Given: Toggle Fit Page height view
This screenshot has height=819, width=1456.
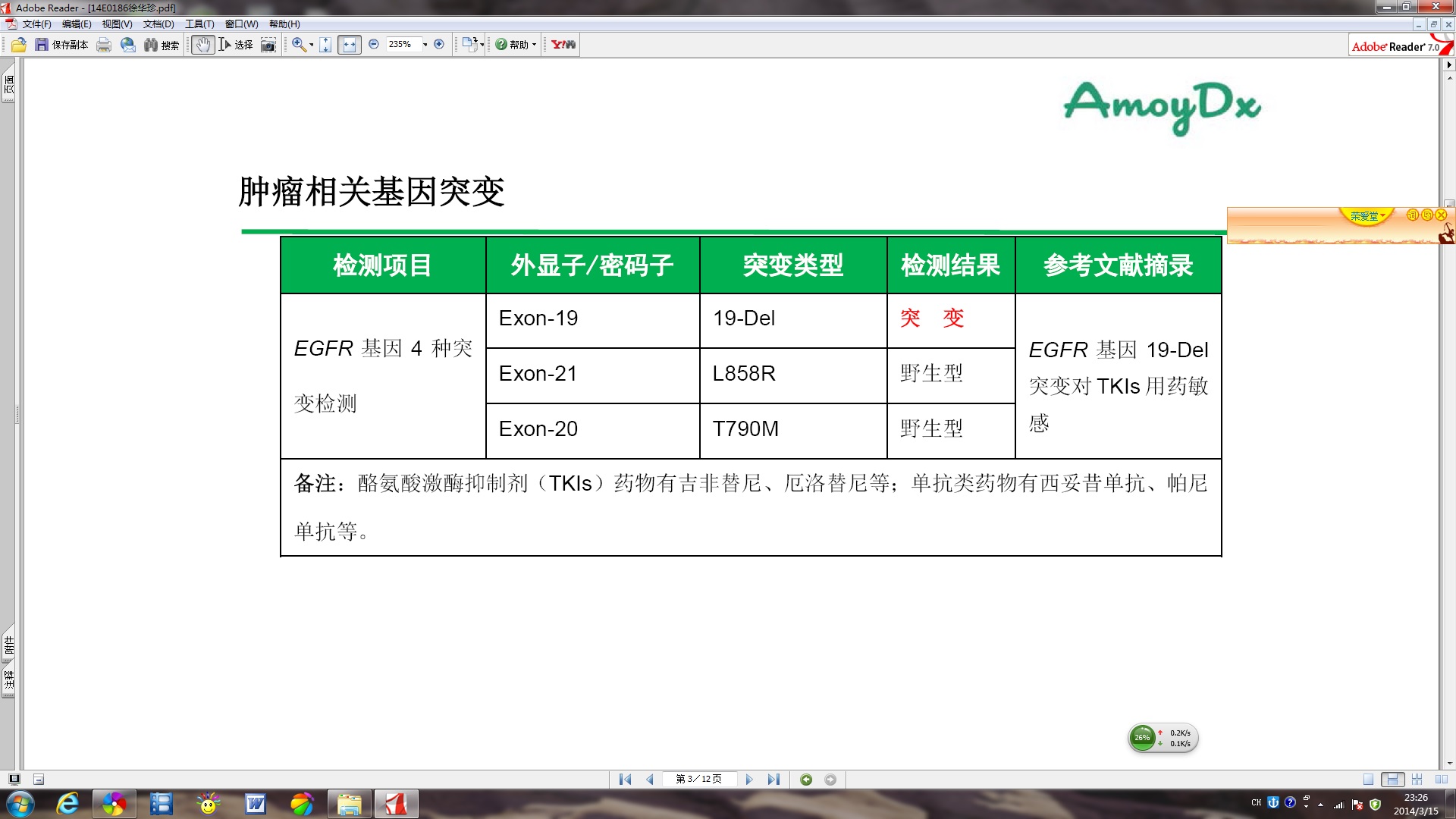Looking at the screenshot, I should coord(325,45).
